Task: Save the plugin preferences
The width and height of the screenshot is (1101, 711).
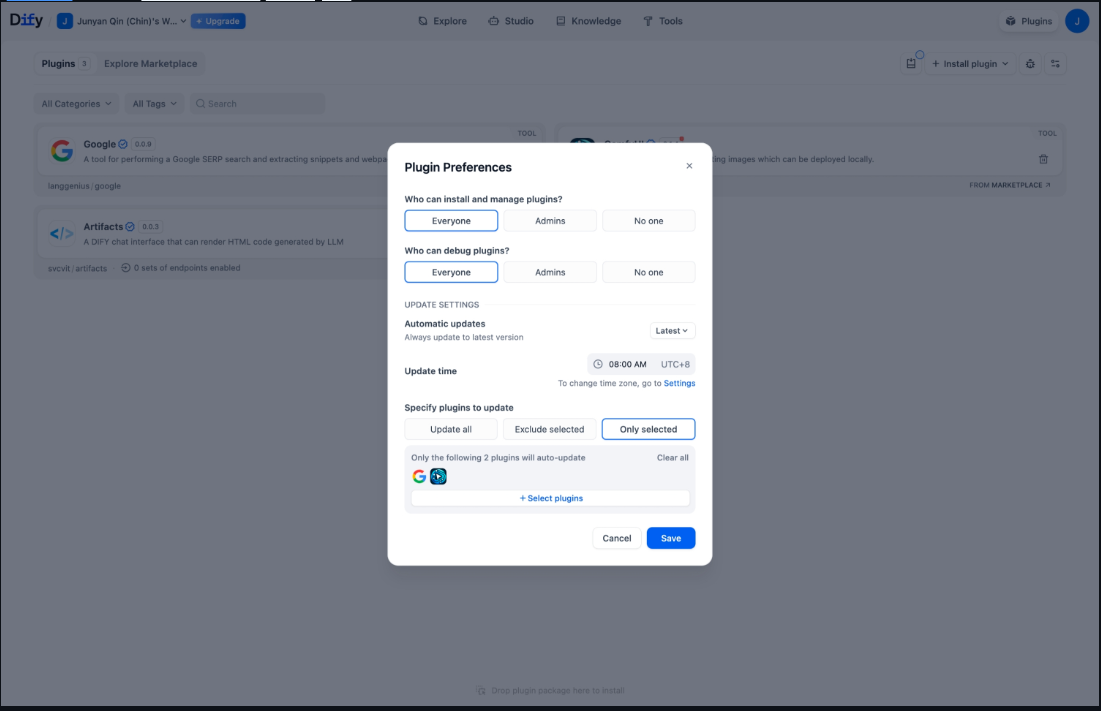Action: (671, 538)
